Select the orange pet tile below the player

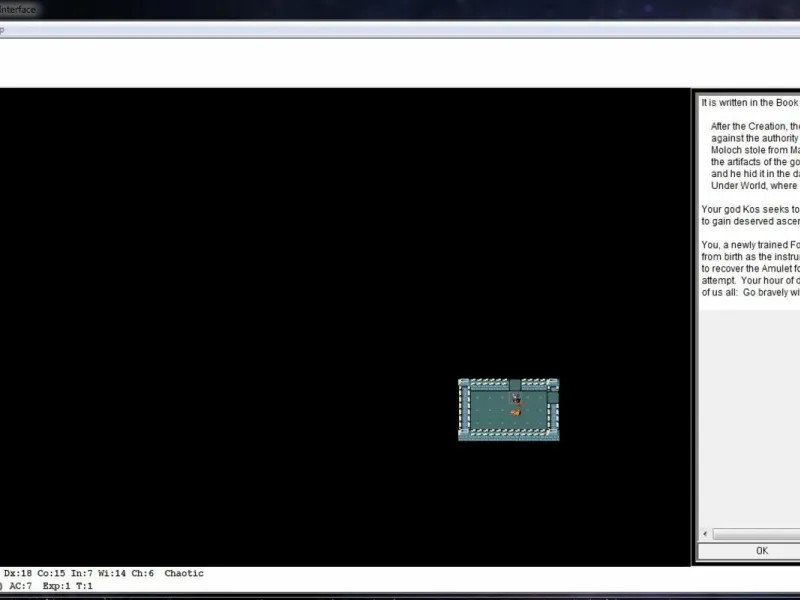pos(515,412)
